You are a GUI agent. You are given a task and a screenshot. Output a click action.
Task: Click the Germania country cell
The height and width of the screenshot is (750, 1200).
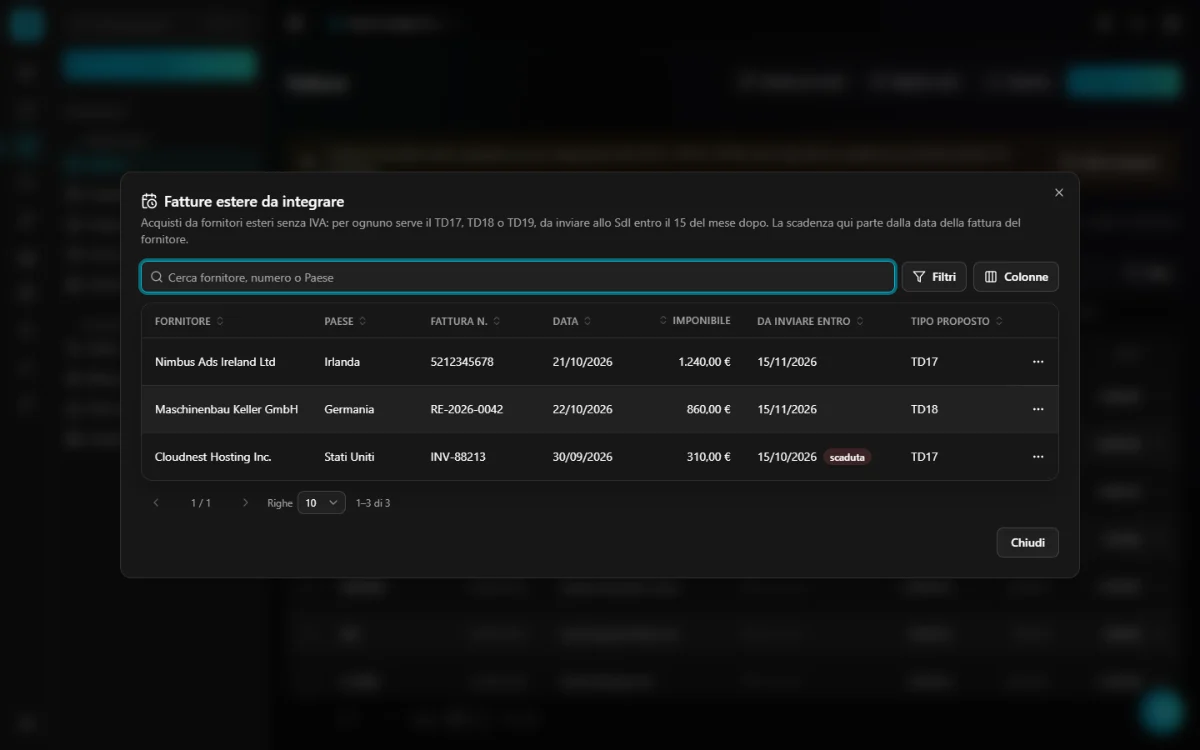point(349,409)
